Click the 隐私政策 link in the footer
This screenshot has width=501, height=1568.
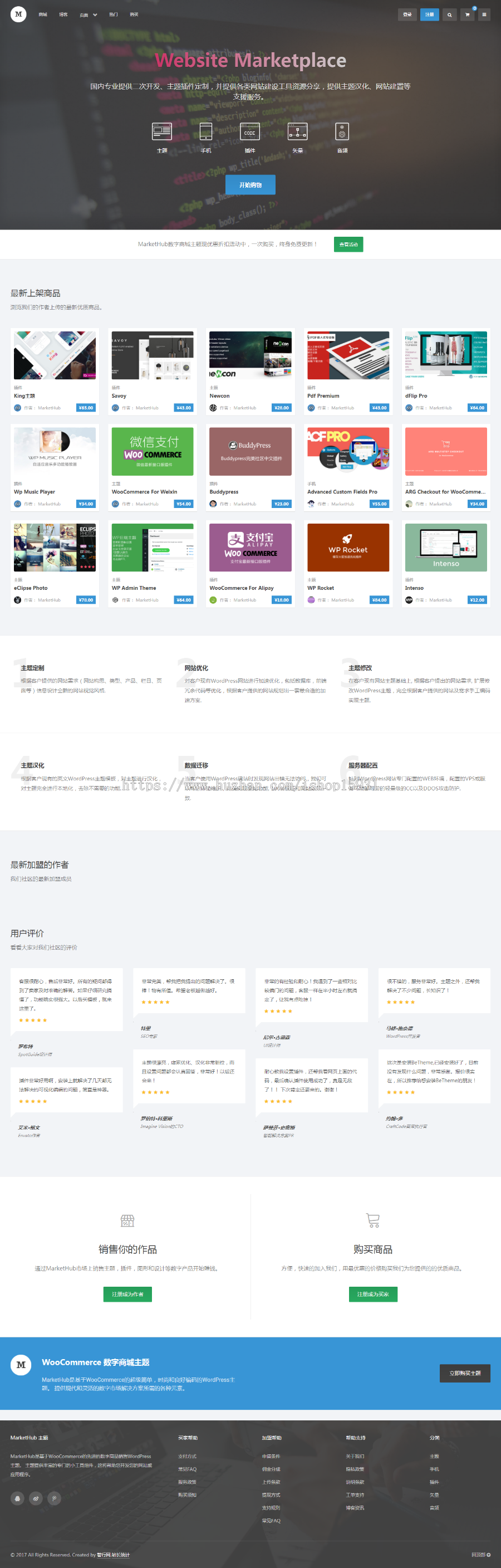click(x=355, y=1469)
